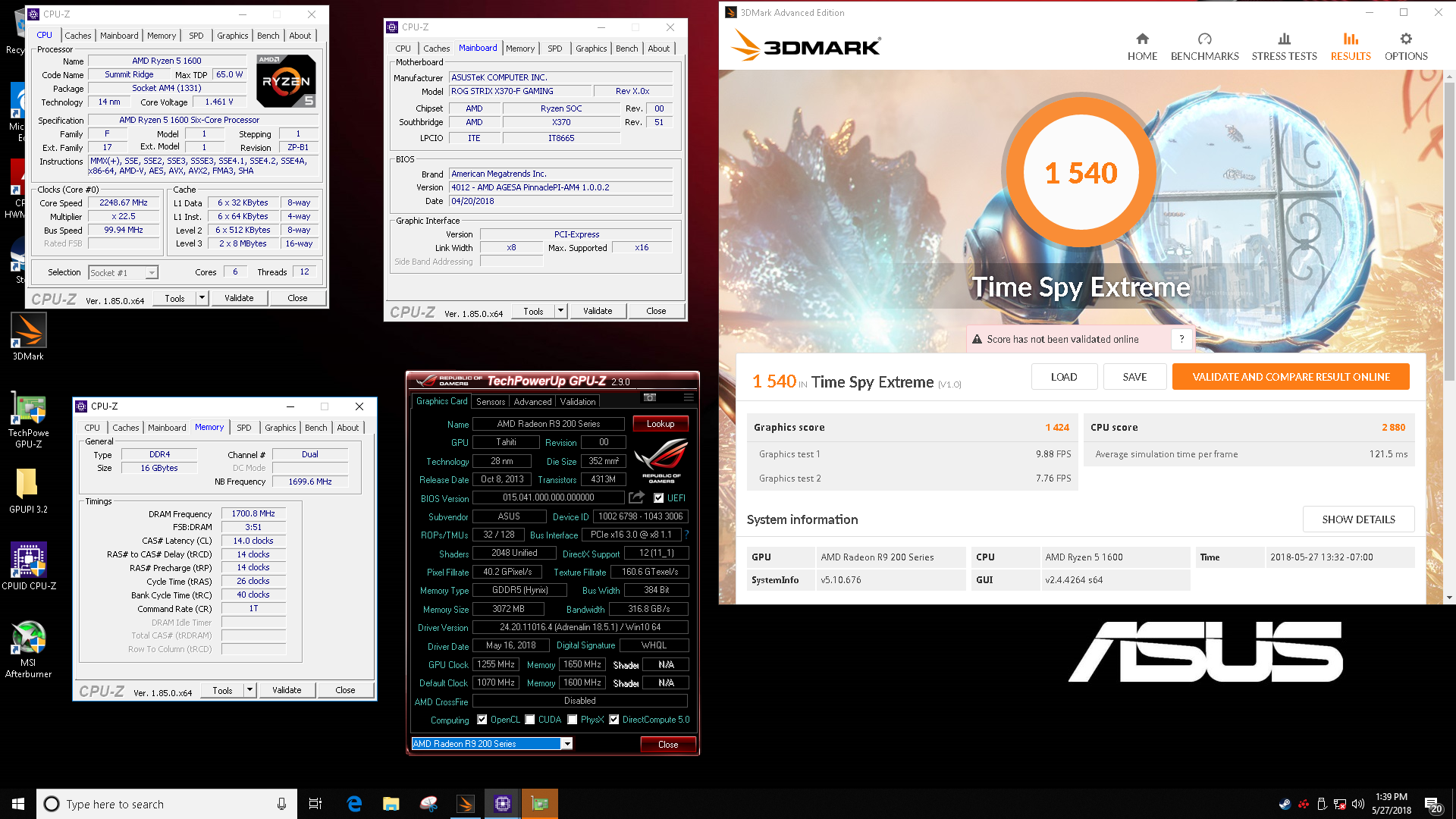Open the Windows Start menu
Screen dimensions: 1456x819
click(18, 804)
